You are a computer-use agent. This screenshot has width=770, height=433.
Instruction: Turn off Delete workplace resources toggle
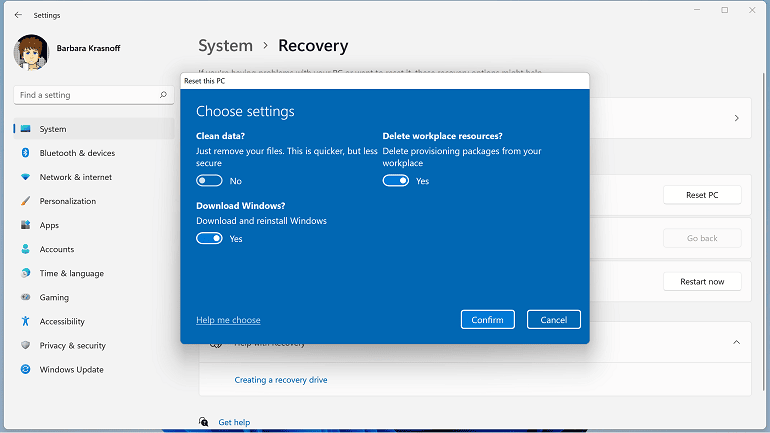click(x=396, y=181)
